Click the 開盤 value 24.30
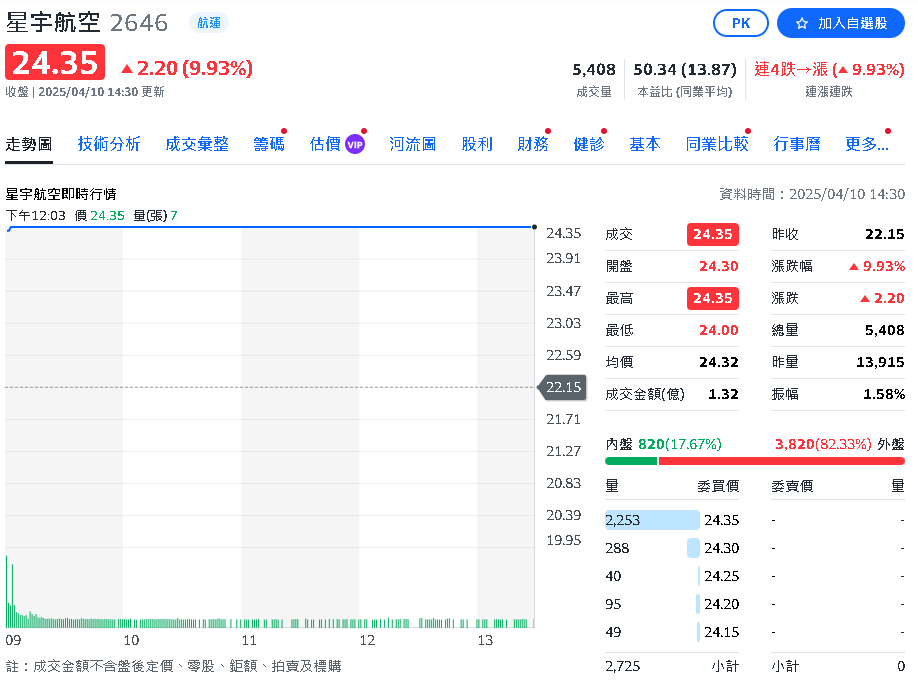This screenshot has width=918, height=687. (718, 266)
